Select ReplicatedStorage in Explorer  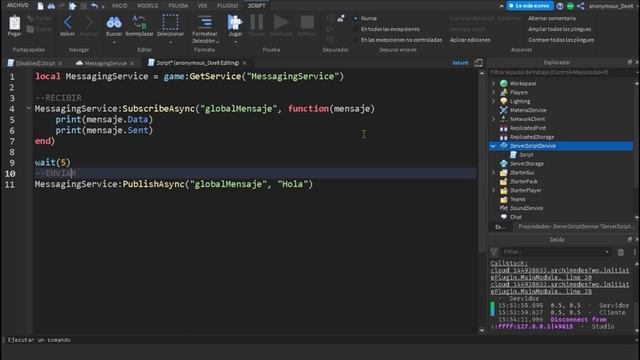[532, 137]
